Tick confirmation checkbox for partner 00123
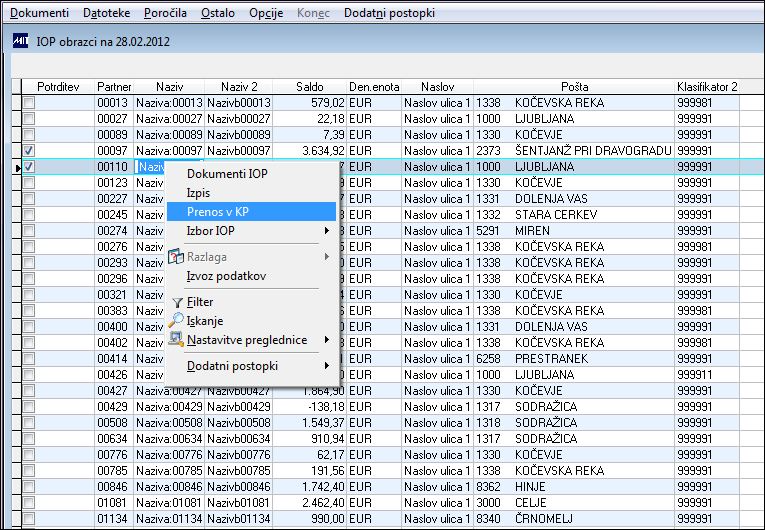 pyautogui.click(x=30, y=183)
